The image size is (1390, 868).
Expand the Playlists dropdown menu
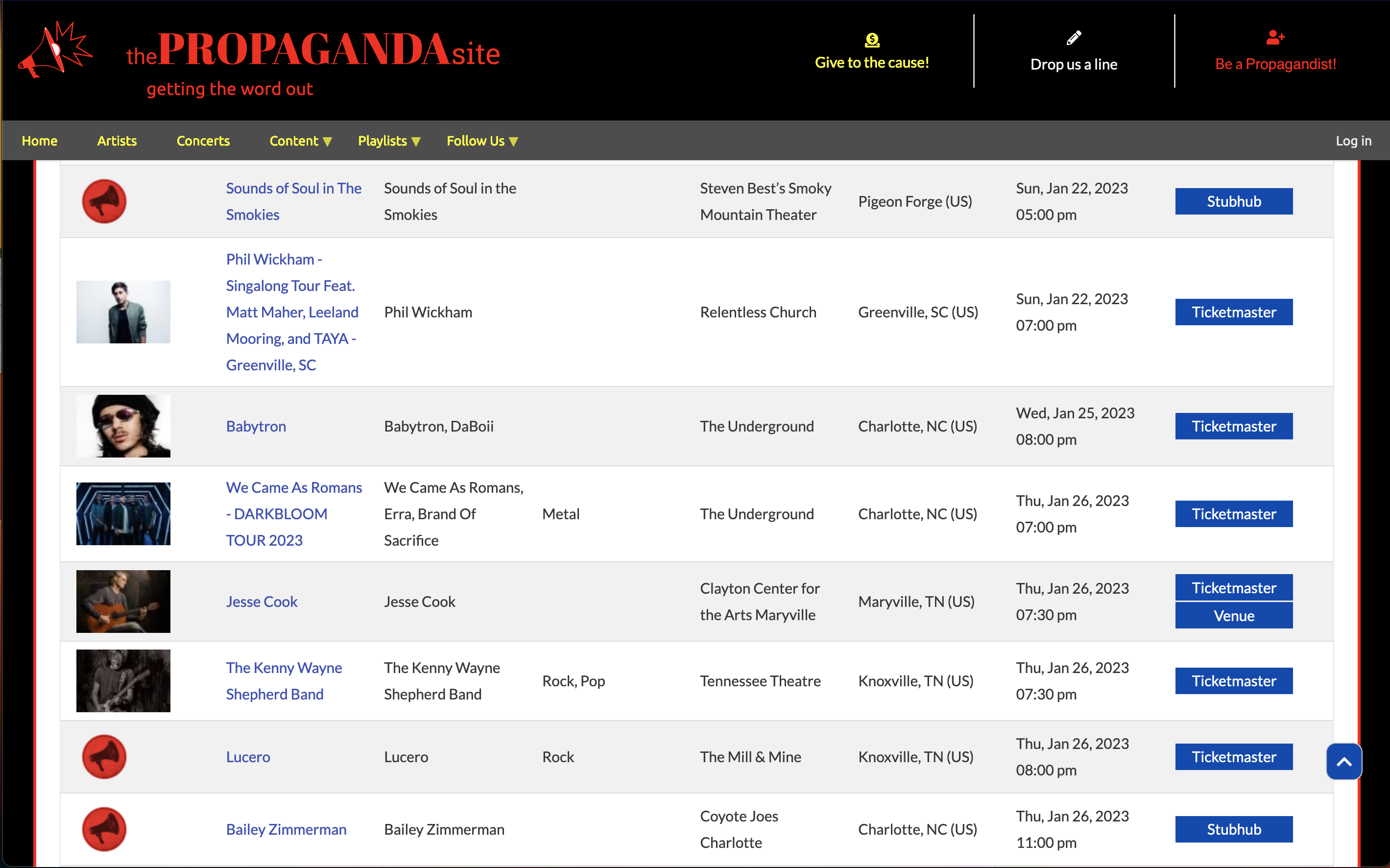(x=388, y=141)
